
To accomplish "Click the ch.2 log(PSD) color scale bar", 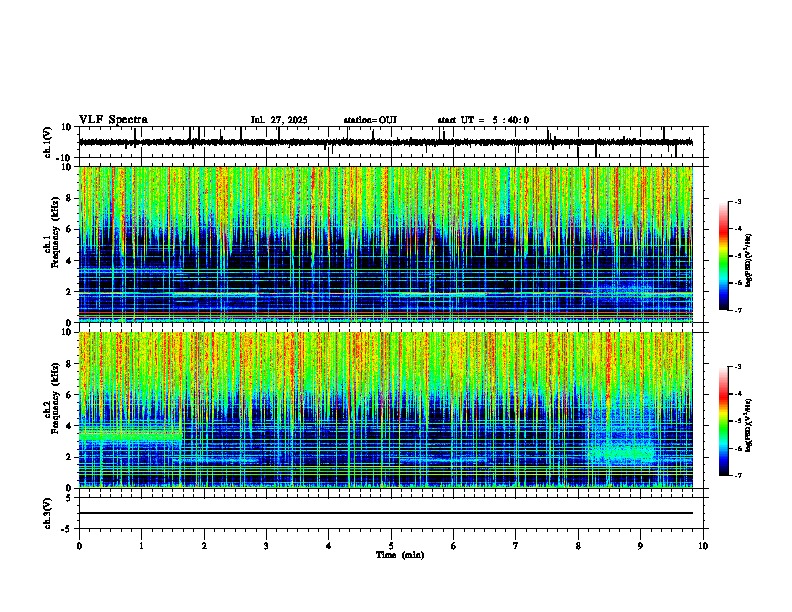I will tap(724, 421).
